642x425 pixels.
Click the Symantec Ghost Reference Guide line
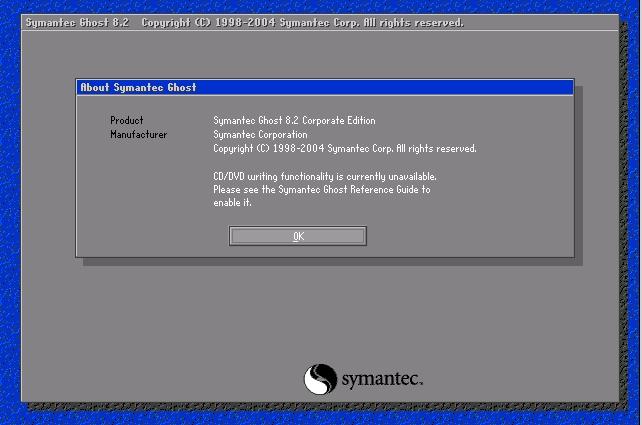321,189
